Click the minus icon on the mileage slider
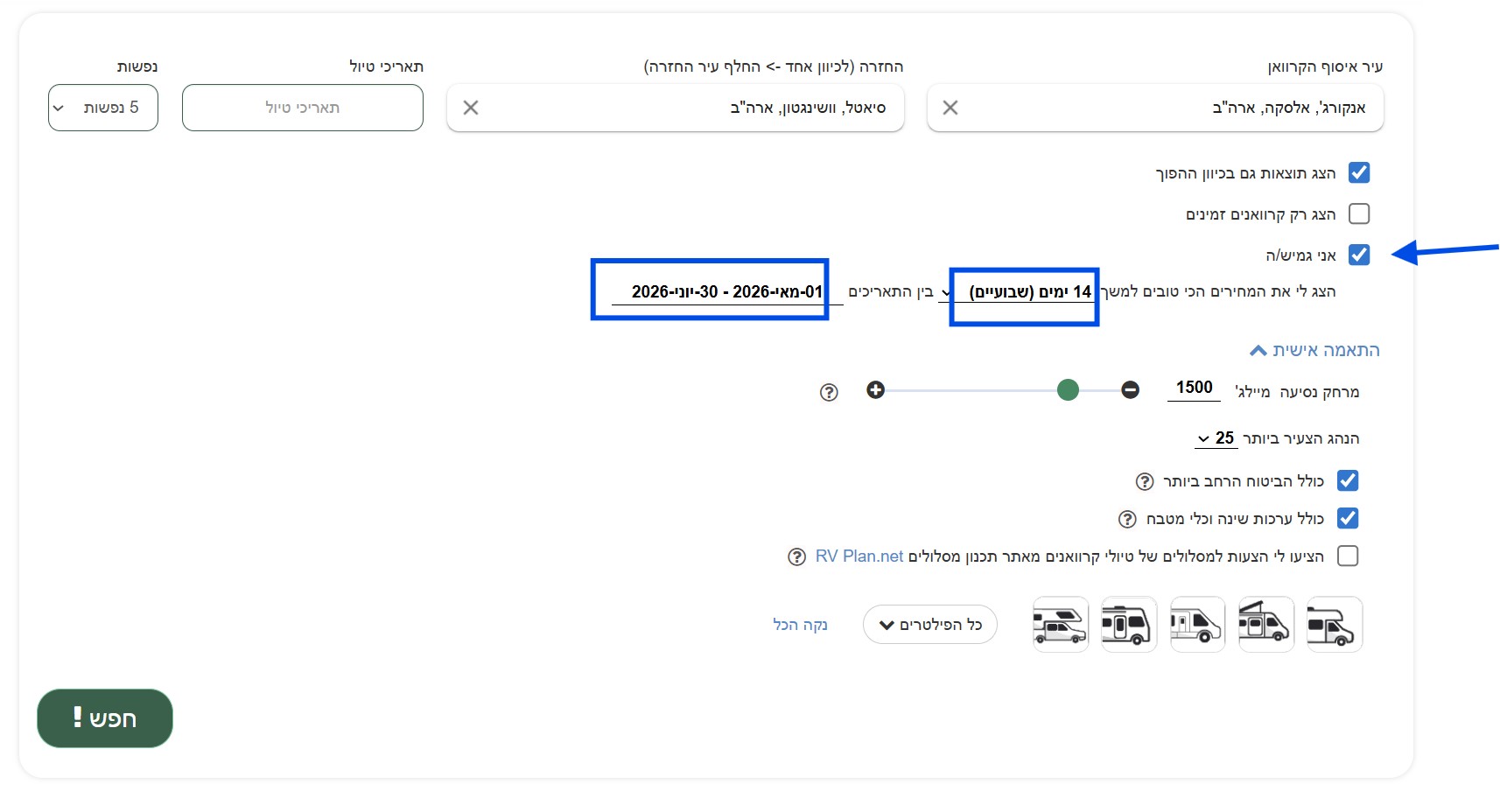This screenshot has height=812, width=1500. pos(1130,390)
